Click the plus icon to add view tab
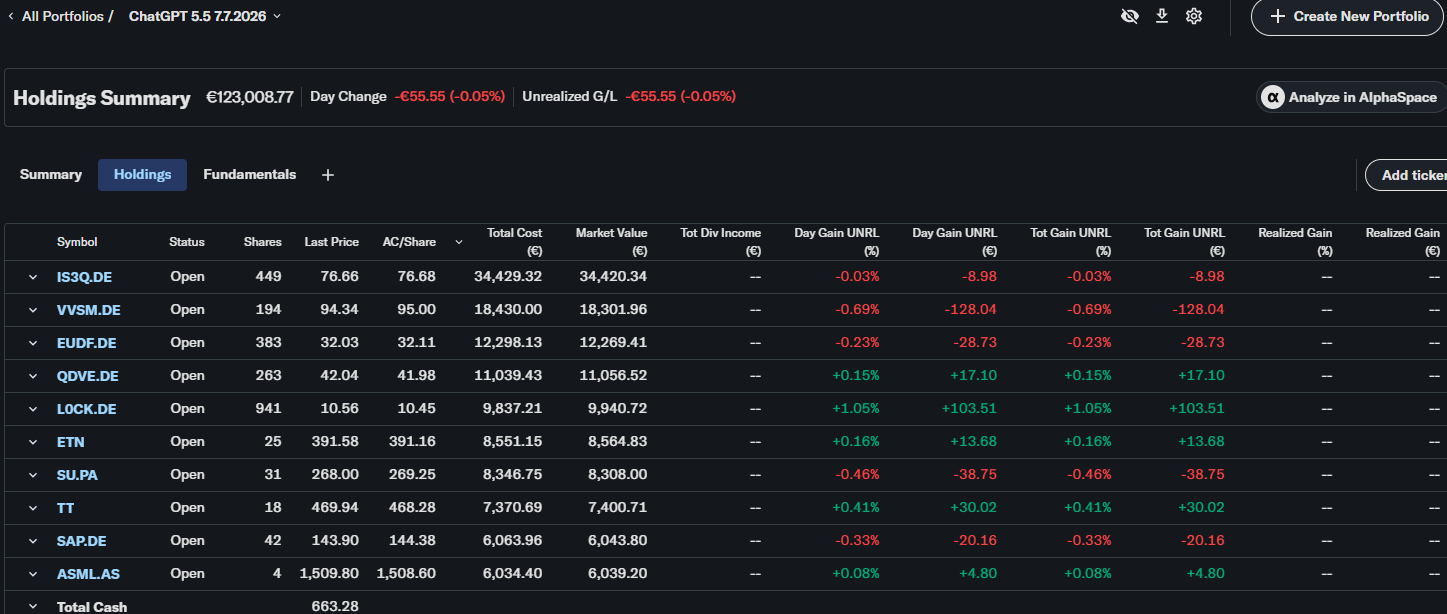 (328, 175)
